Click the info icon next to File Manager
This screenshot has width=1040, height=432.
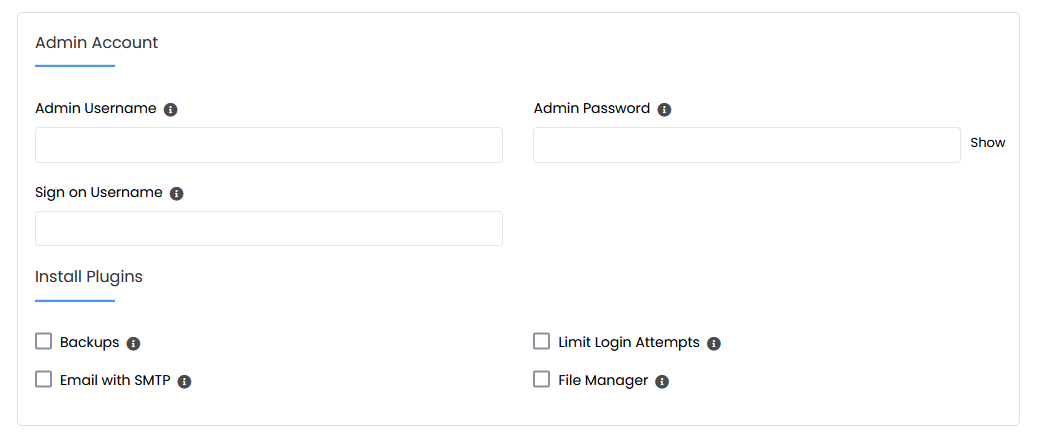coord(662,381)
